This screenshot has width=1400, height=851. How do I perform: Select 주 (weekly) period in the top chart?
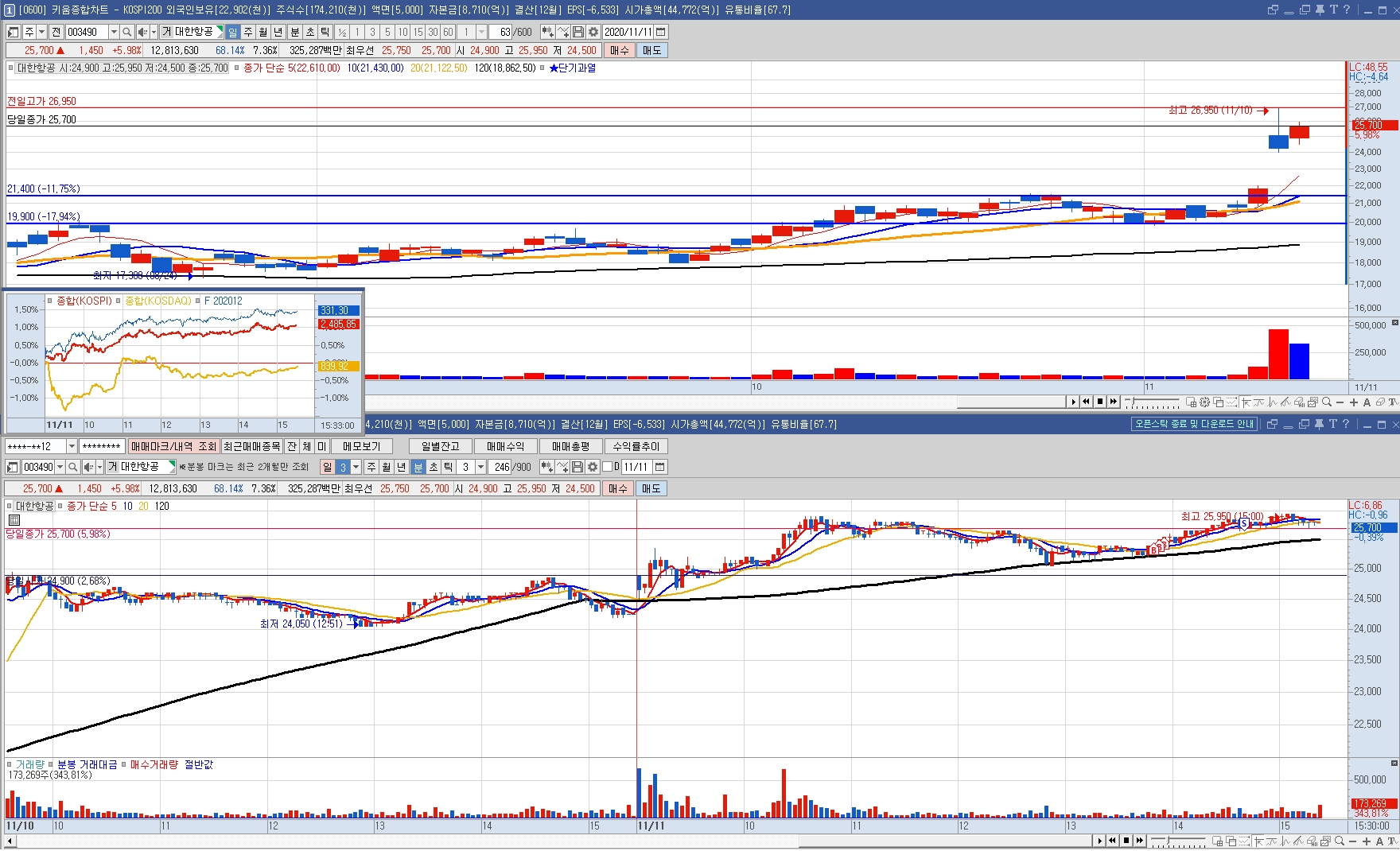click(x=248, y=32)
